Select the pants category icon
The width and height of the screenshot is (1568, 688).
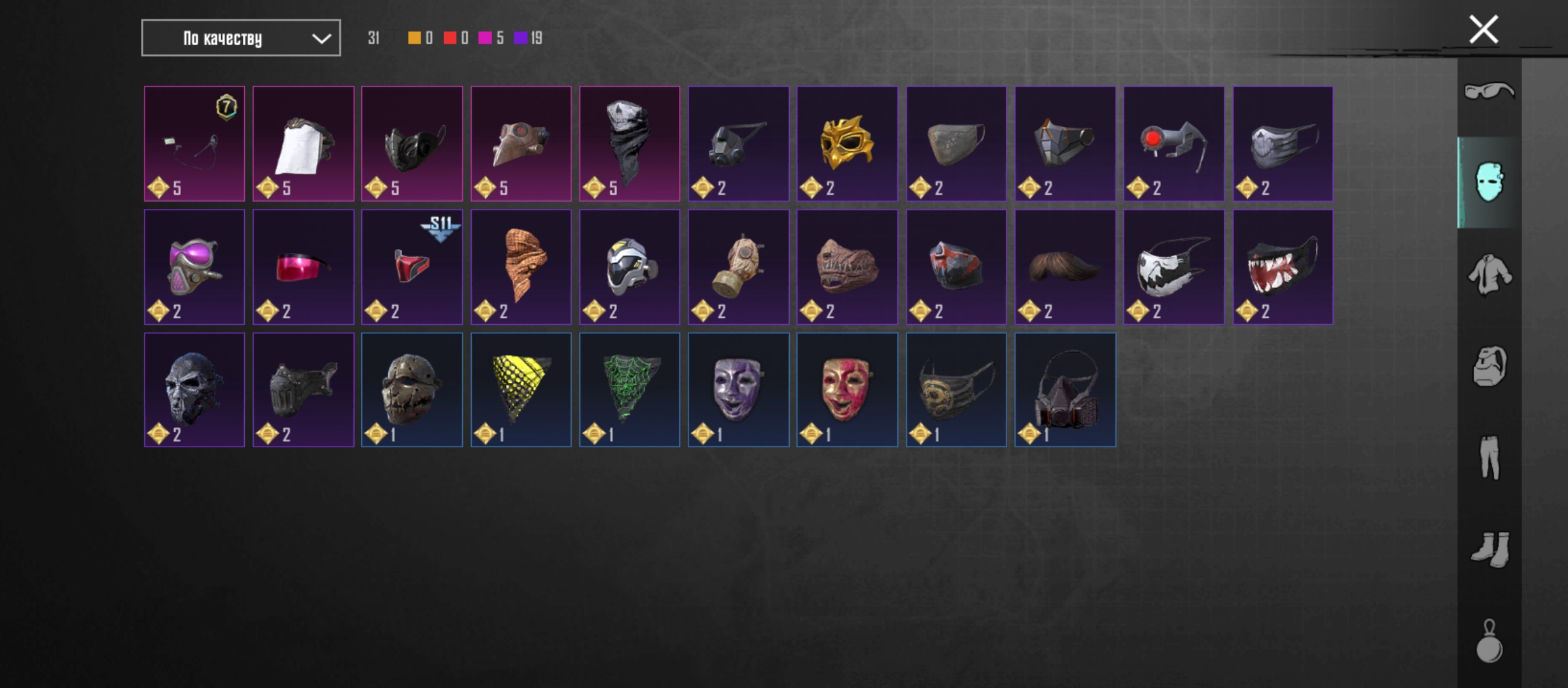pyautogui.click(x=1490, y=457)
